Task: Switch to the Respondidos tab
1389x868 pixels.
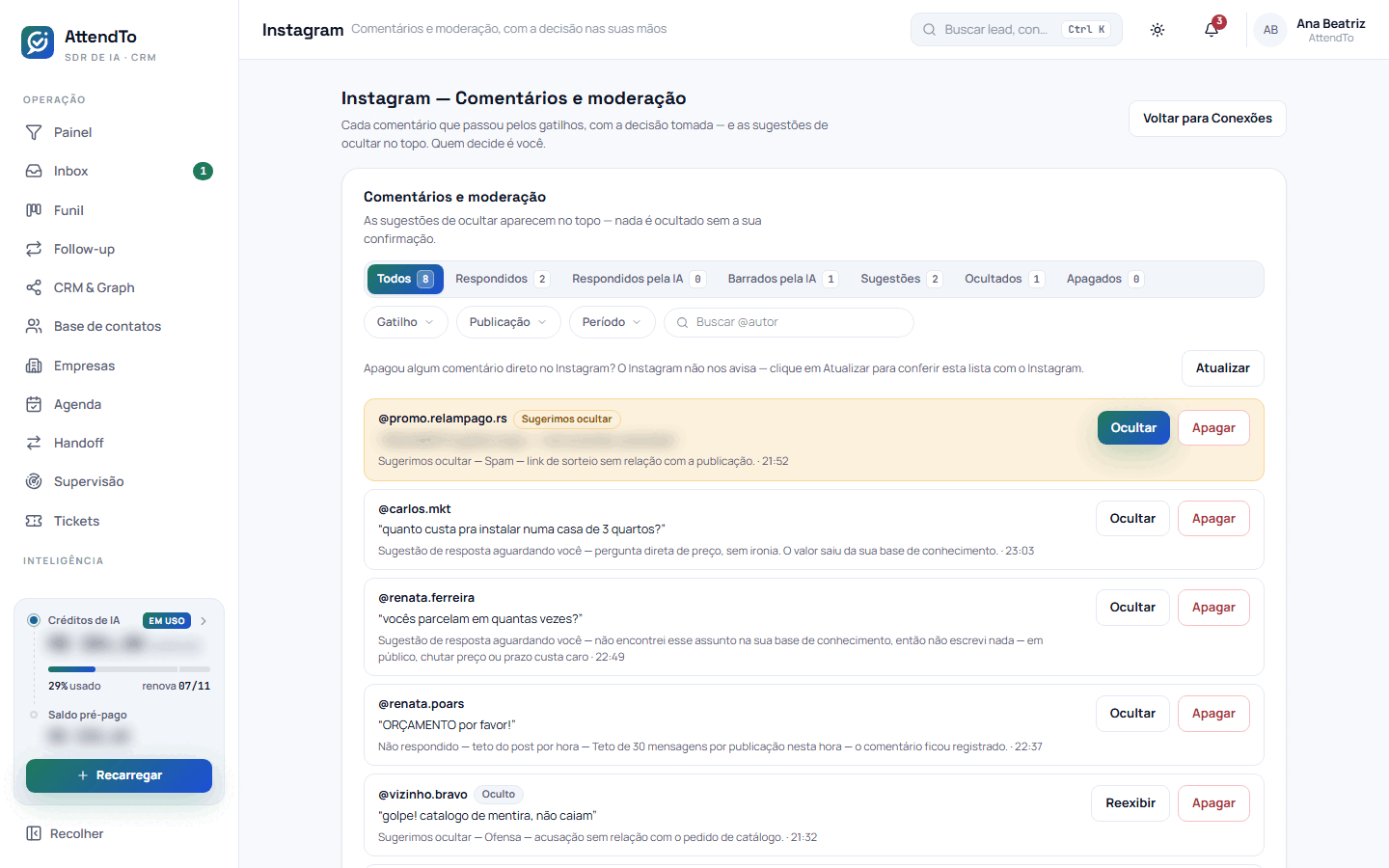Action: point(502,279)
